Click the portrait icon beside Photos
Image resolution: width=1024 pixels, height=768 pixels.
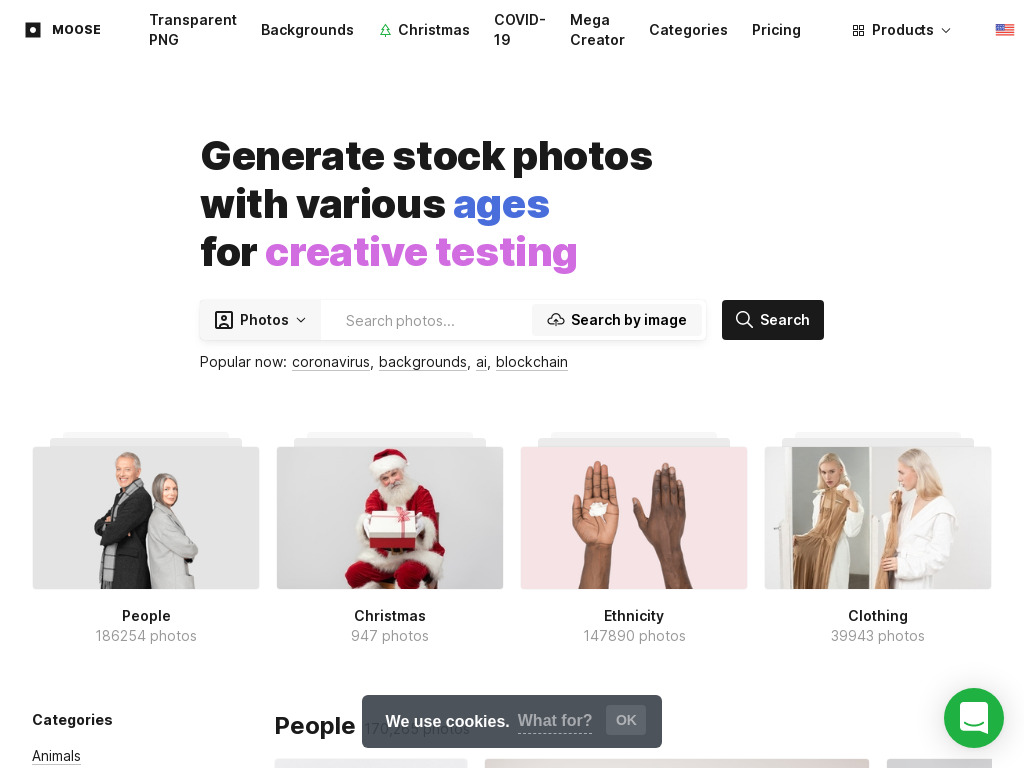[224, 320]
